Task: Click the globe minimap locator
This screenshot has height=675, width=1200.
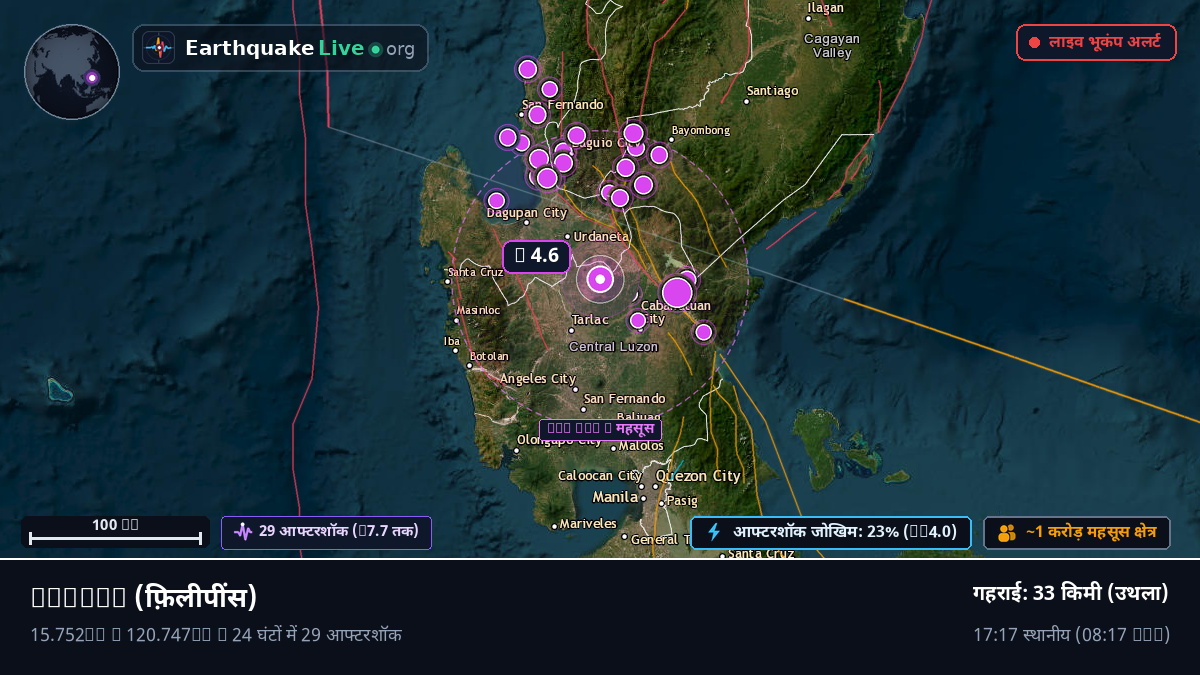Action: (x=72, y=72)
